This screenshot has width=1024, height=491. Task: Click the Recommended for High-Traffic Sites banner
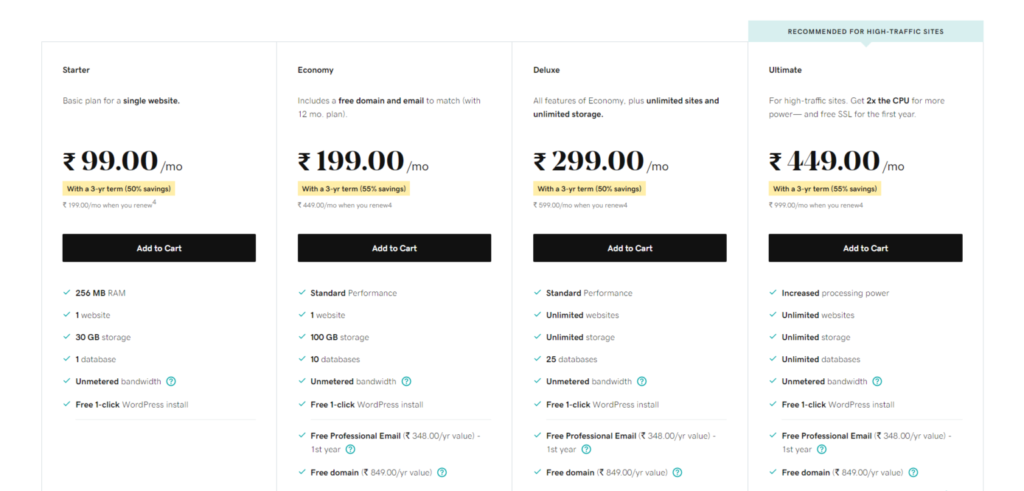coord(865,32)
